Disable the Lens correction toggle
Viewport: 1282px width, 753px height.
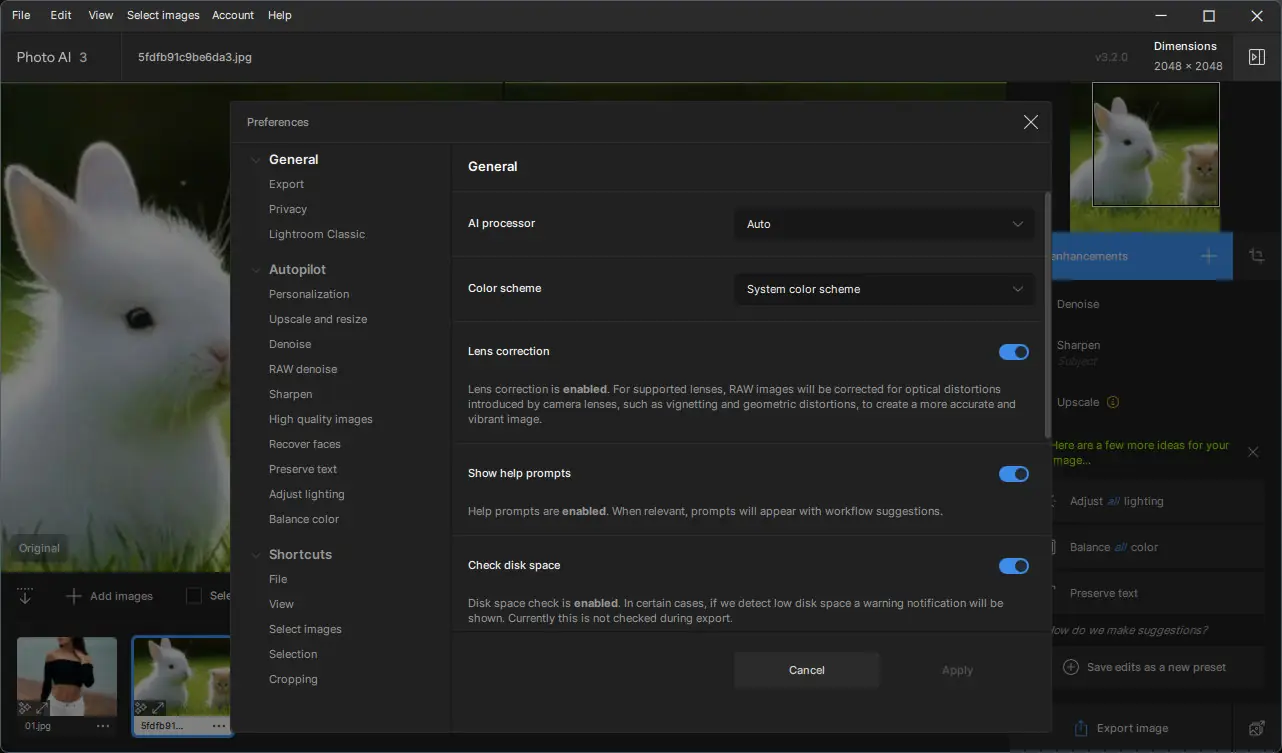tap(1013, 352)
